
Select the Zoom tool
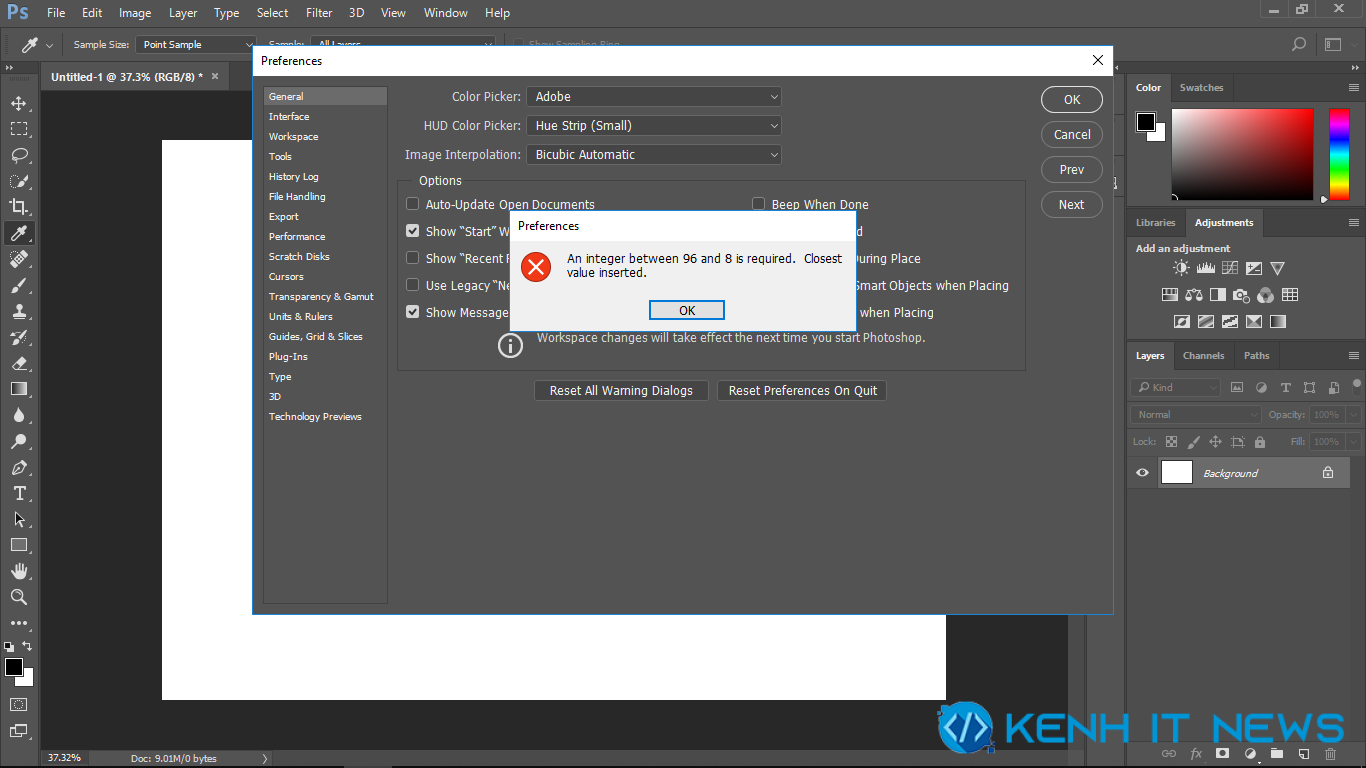click(x=18, y=597)
